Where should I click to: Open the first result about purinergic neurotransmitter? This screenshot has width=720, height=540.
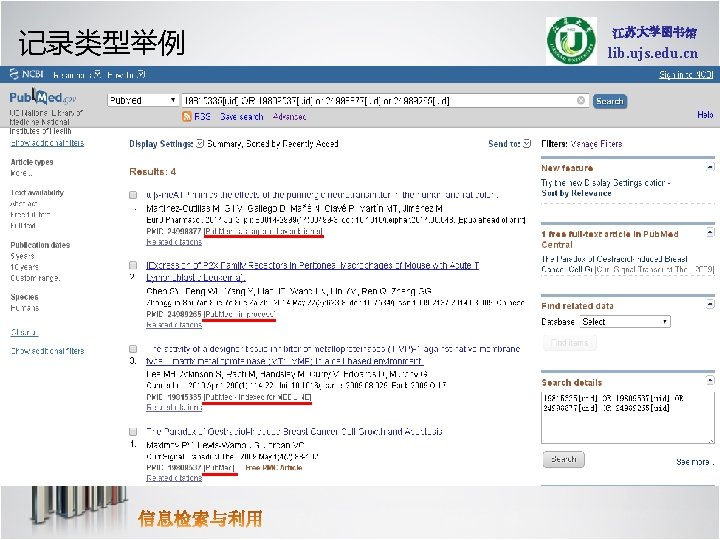click(x=322, y=195)
